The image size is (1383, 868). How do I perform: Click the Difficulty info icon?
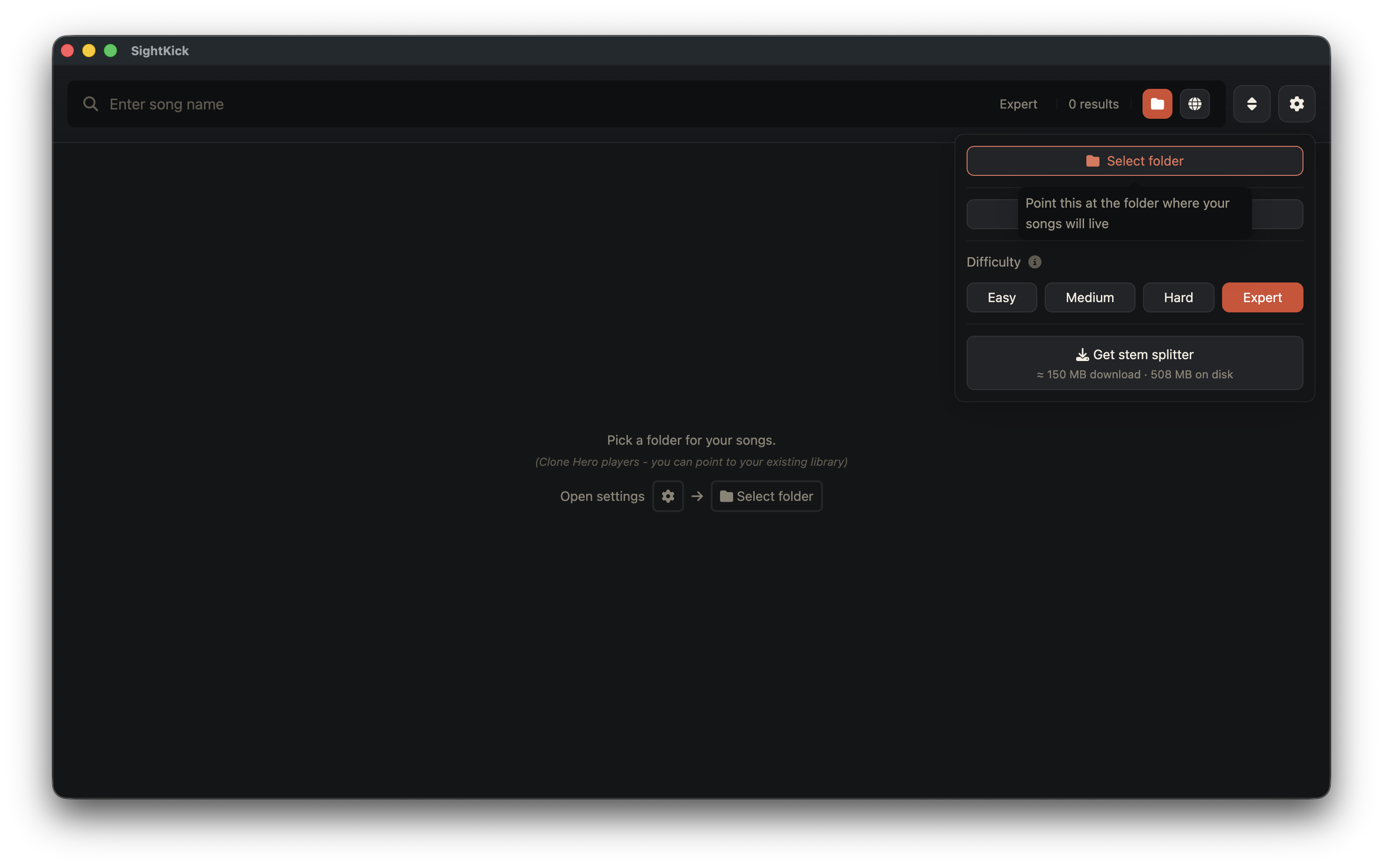pyautogui.click(x=1034, y=262)
